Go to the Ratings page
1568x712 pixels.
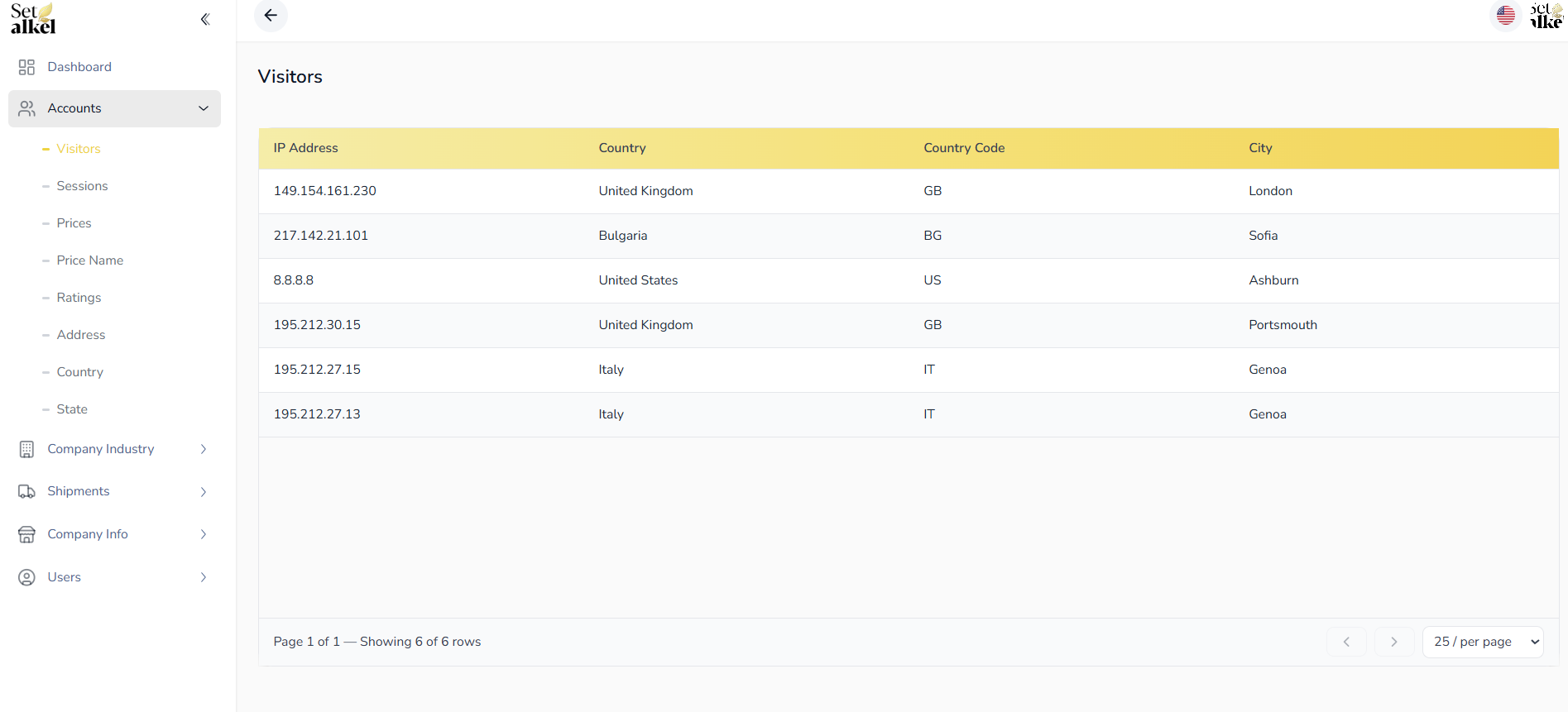[79, 298]
